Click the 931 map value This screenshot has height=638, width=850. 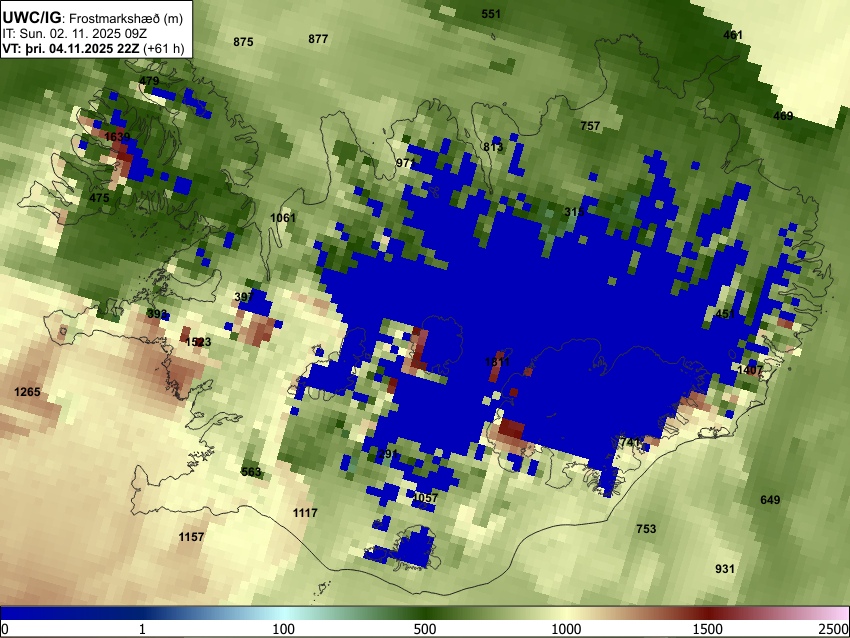coord(725,569)
